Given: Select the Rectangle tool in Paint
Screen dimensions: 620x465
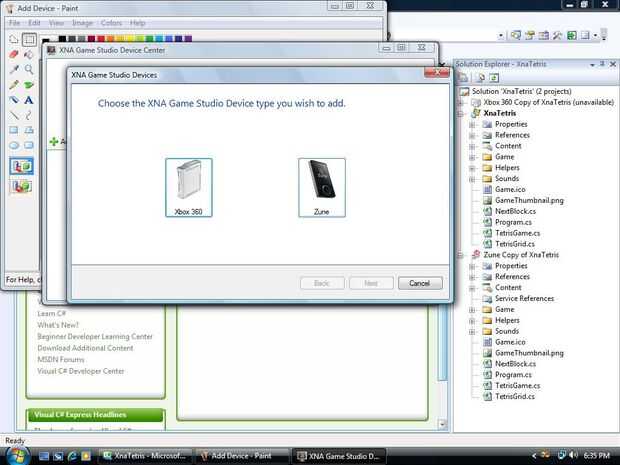Looking at the screenshot, I should pos(14,130).
